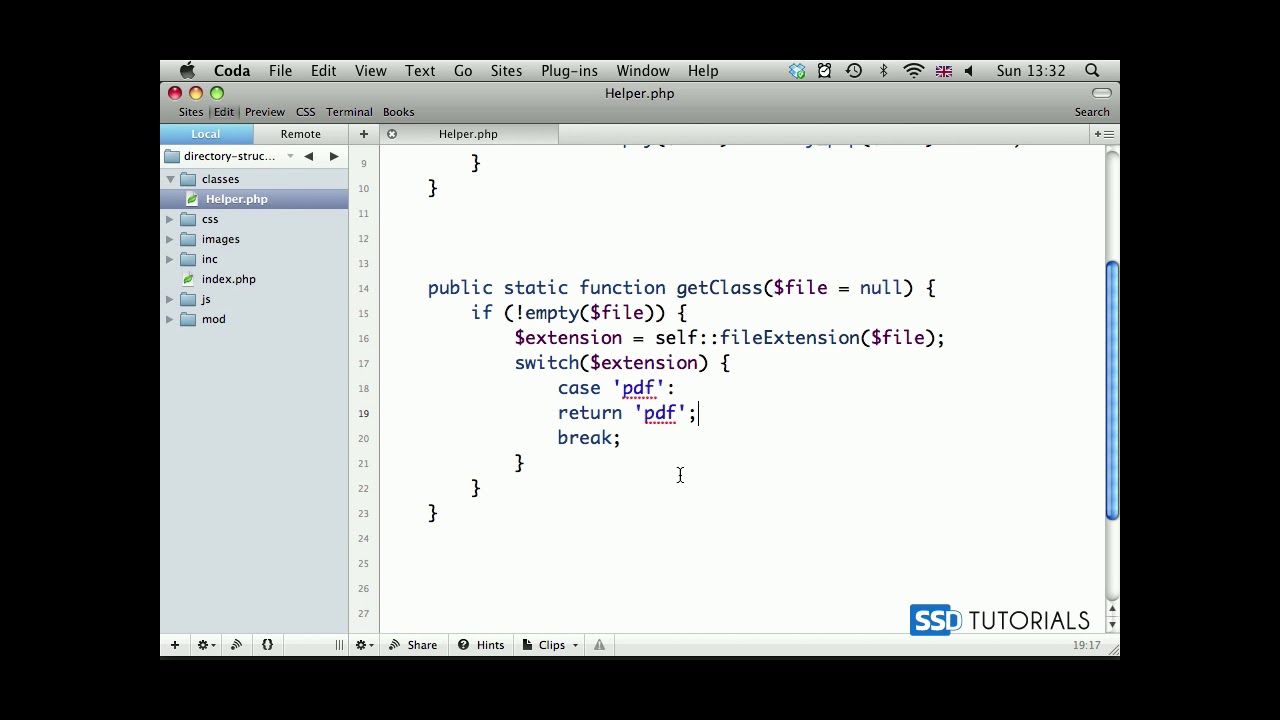Switch to Books mode
The height and width of the screenshot is (720, 1280).
tap(398, 112)
